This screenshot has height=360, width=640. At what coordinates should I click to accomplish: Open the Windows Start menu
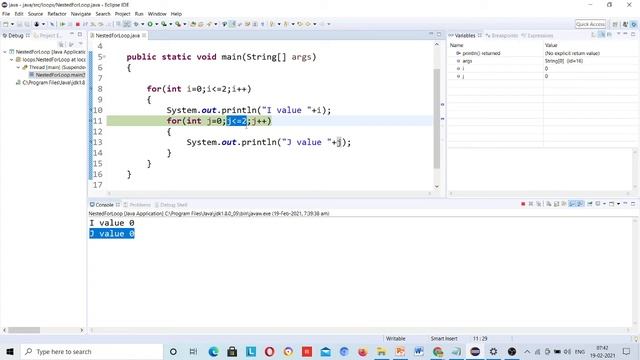(x=10, y=351)
